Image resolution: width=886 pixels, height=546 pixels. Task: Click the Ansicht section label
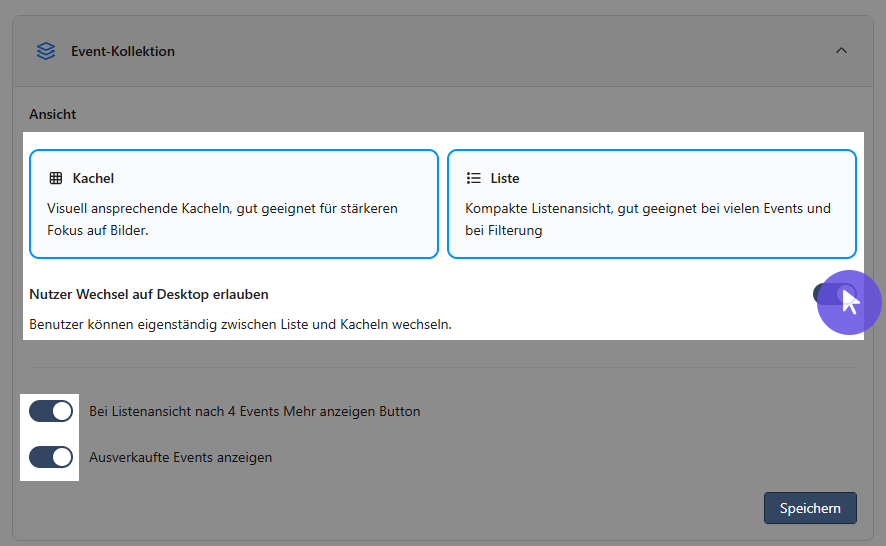pyautogui.click(x=53, y=114)
